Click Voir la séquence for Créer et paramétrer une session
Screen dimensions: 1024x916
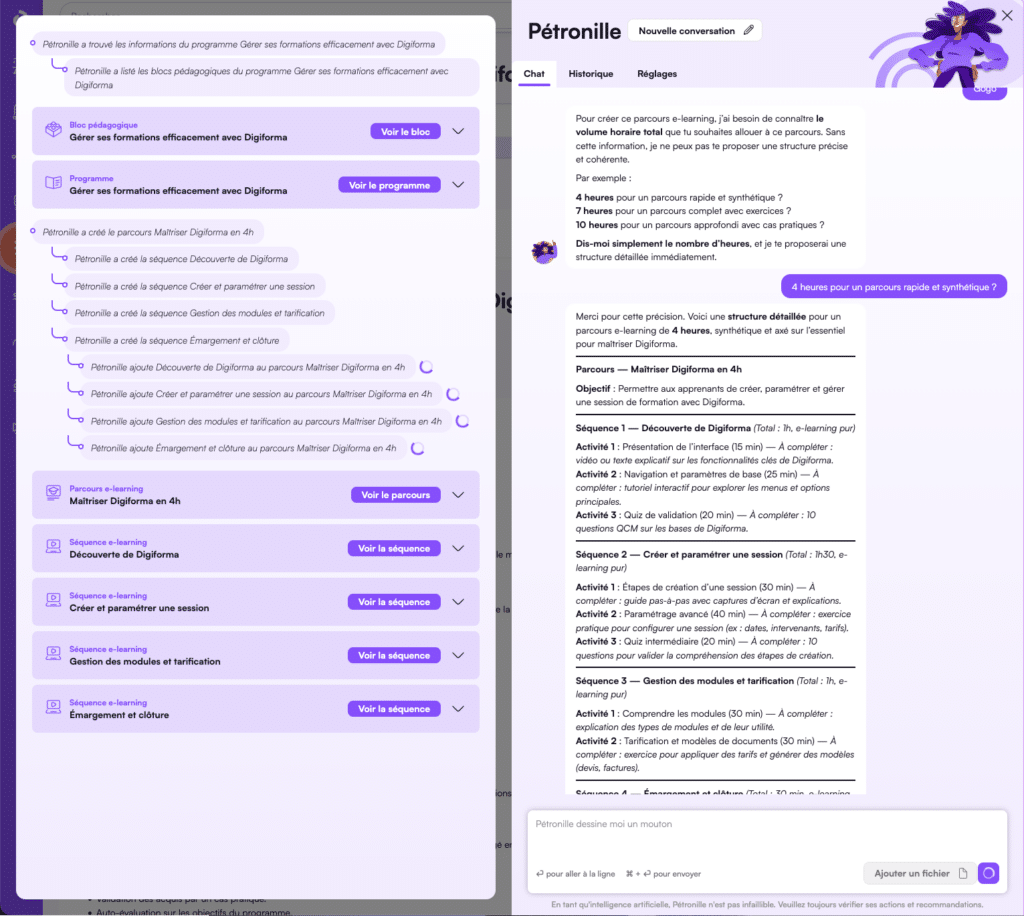point(394,602)
